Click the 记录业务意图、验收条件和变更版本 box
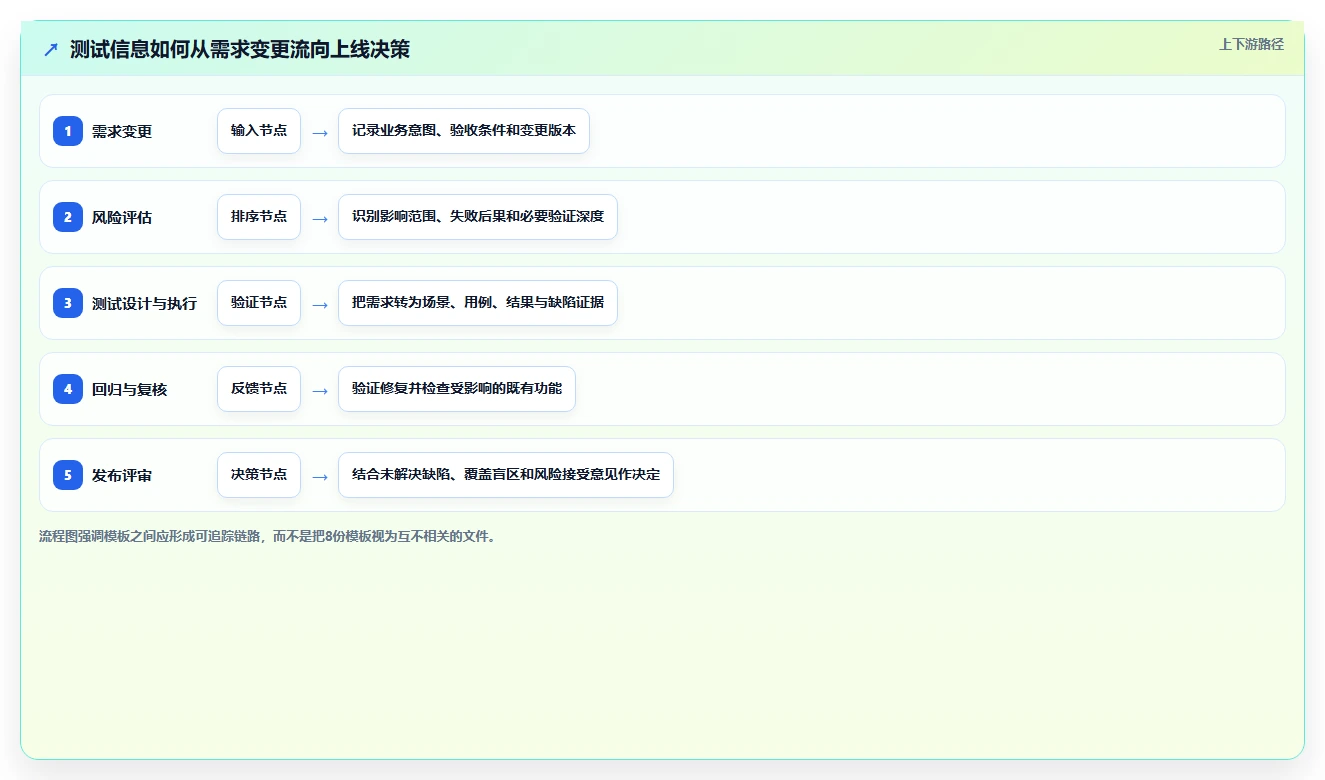This screenshot has width=1325, height=780. (x=464, y=131)
